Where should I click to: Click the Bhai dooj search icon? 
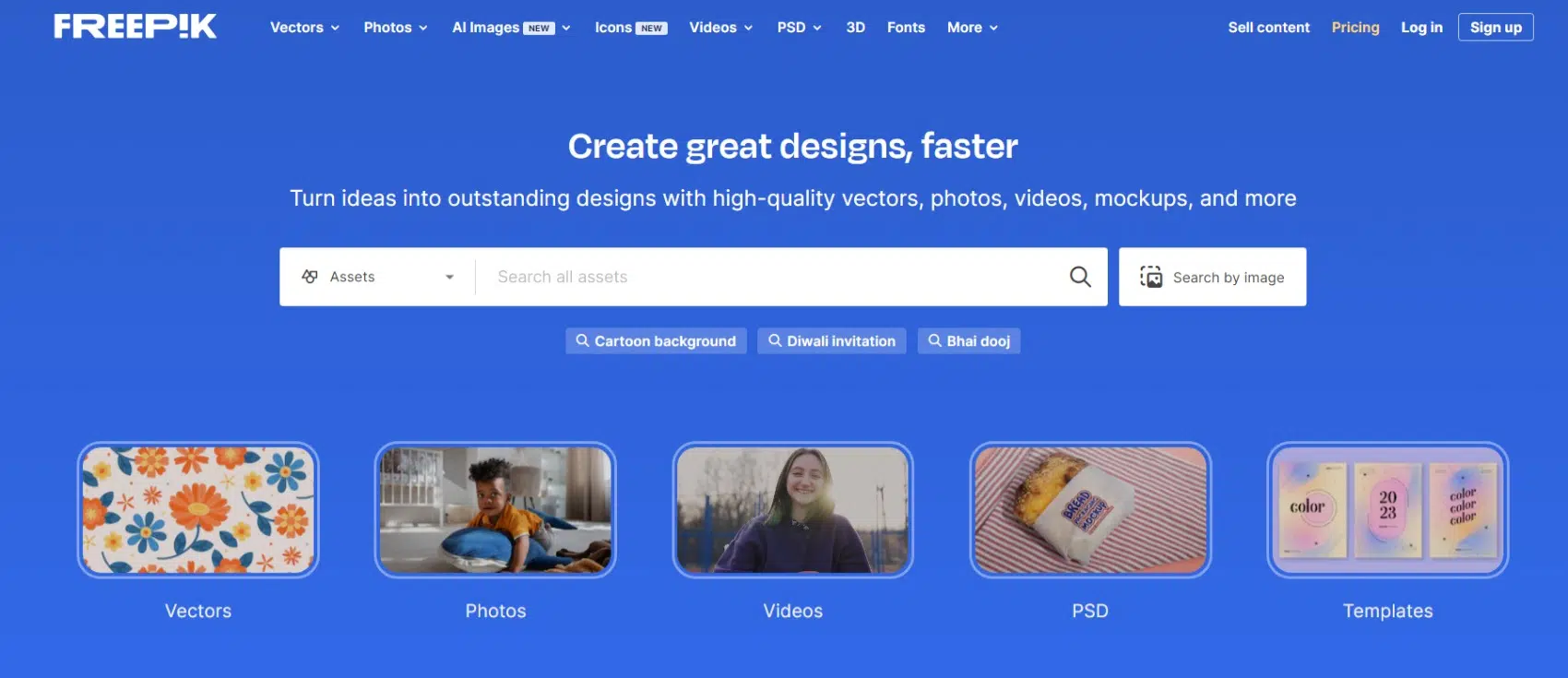935,340
